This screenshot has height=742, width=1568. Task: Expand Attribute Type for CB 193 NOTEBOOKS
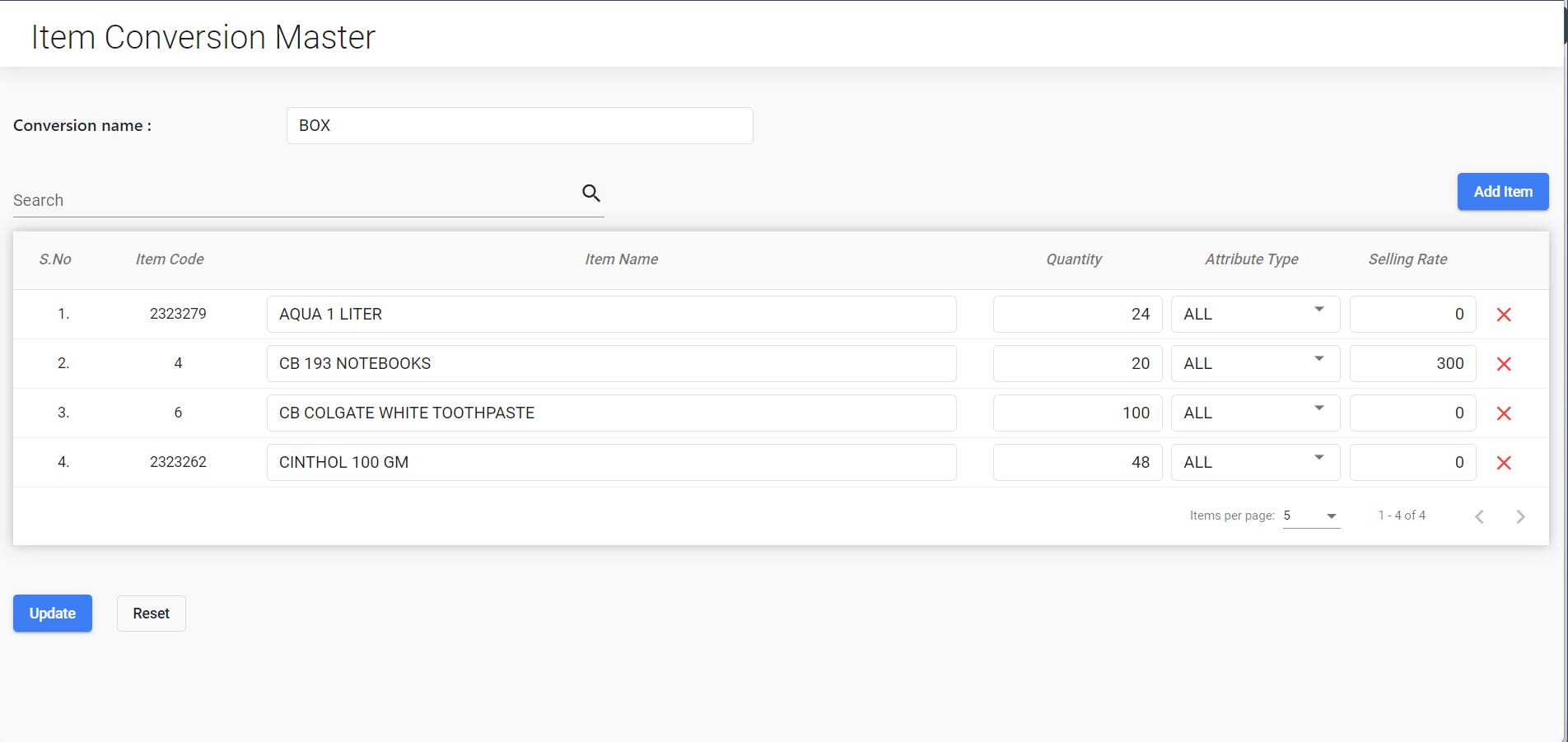tap(1255, 363)
